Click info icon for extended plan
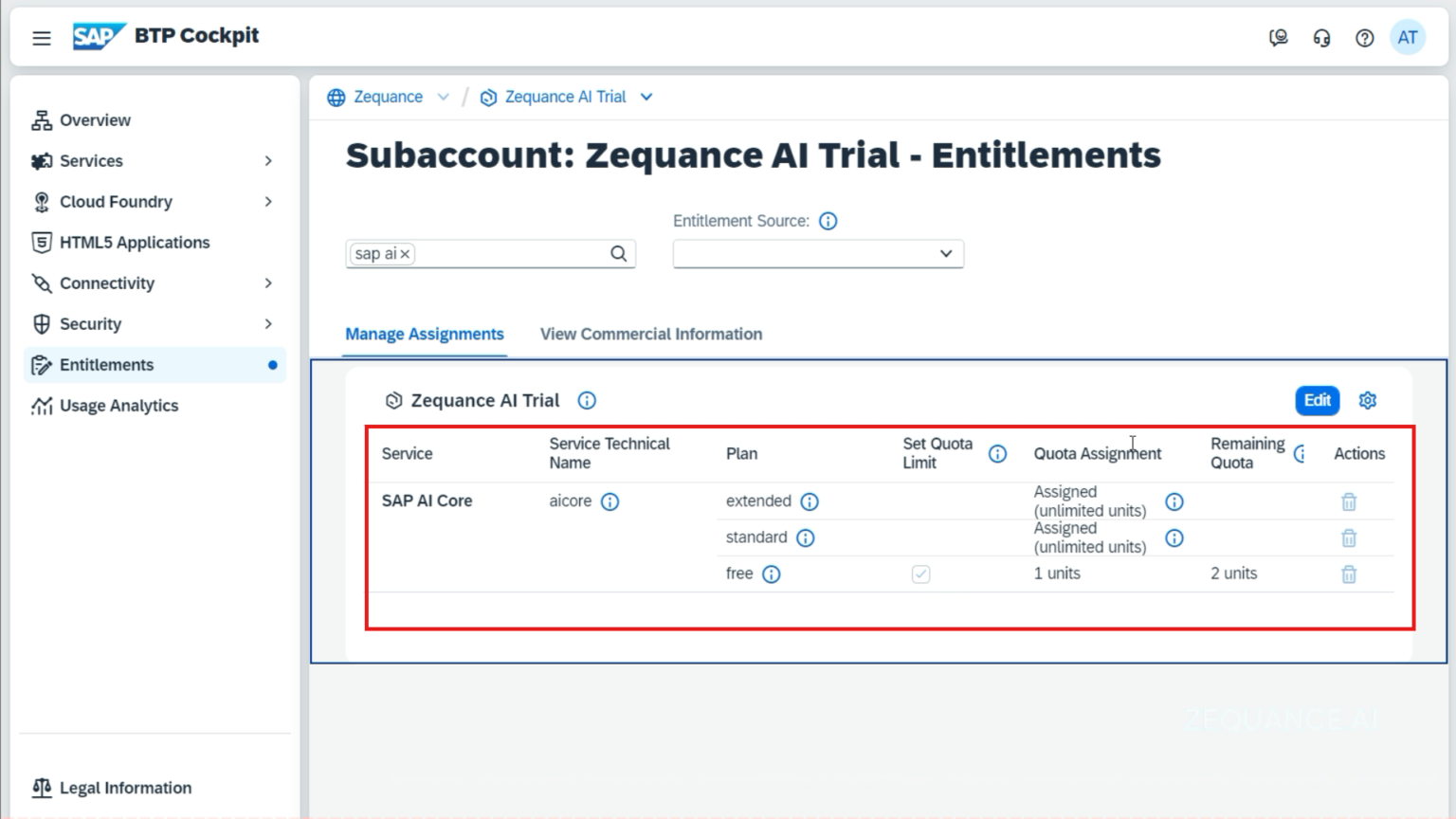Screen dimensions: 1456x819 pyautogui.click(x=809, y=501)
